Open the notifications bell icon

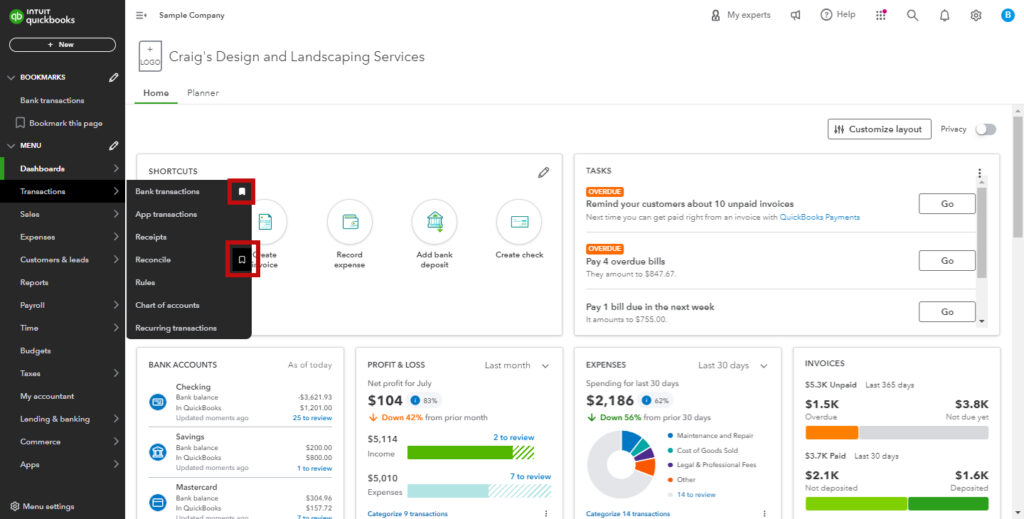(944, 15)
